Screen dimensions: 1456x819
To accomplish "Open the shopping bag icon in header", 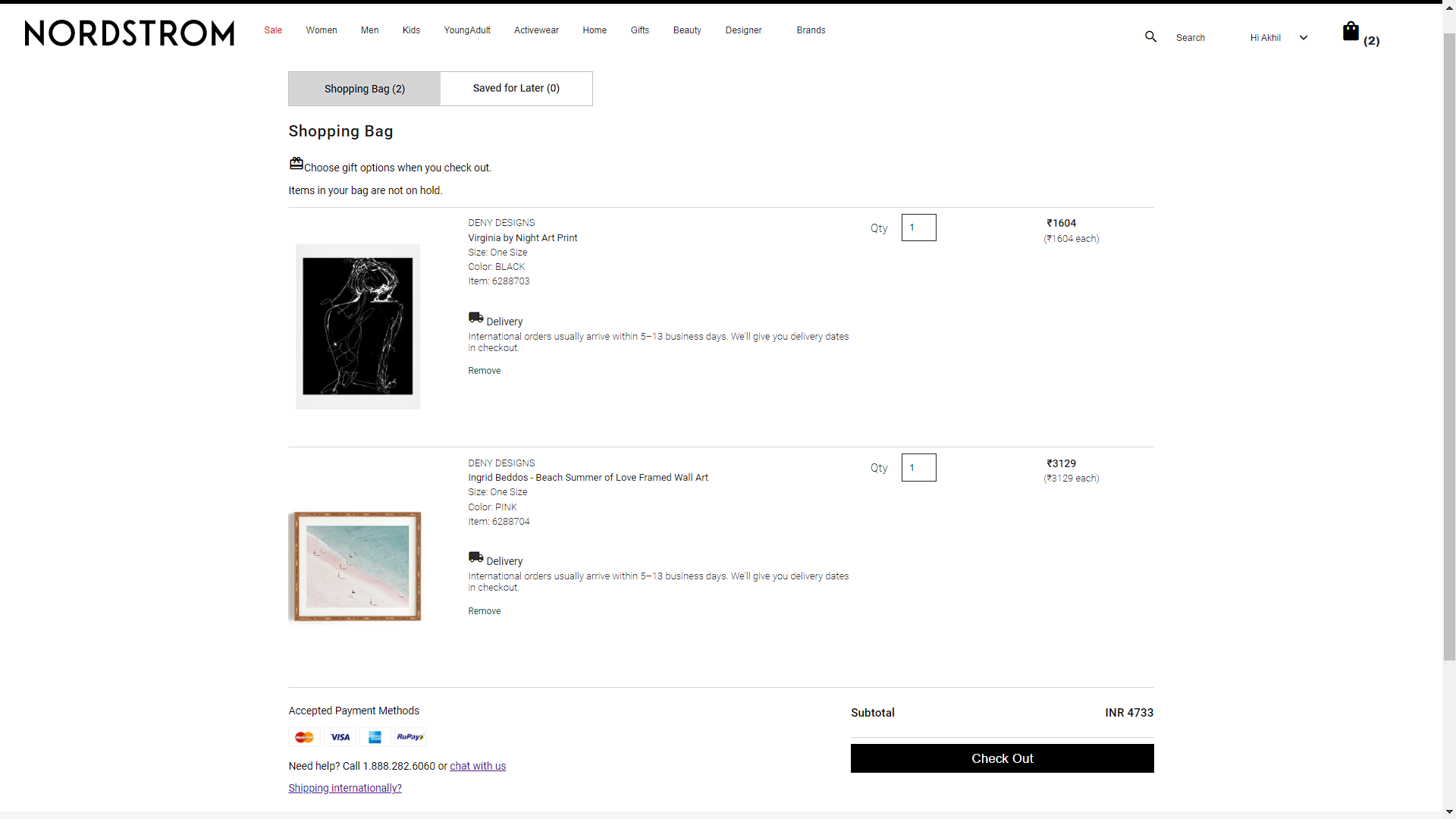I will pos(1351,32).
